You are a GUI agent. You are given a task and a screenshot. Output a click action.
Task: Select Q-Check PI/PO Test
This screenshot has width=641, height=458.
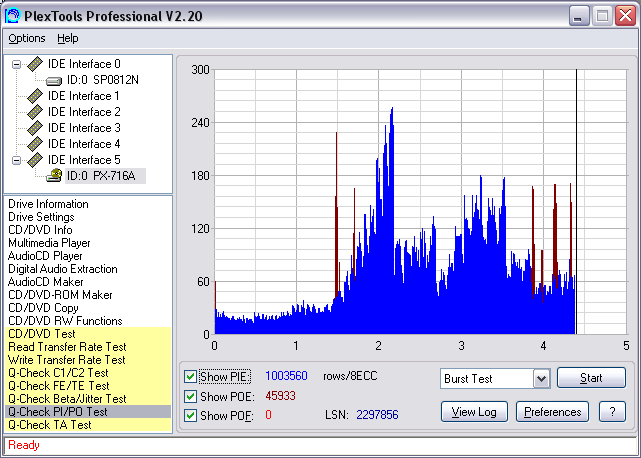(88, 412)
